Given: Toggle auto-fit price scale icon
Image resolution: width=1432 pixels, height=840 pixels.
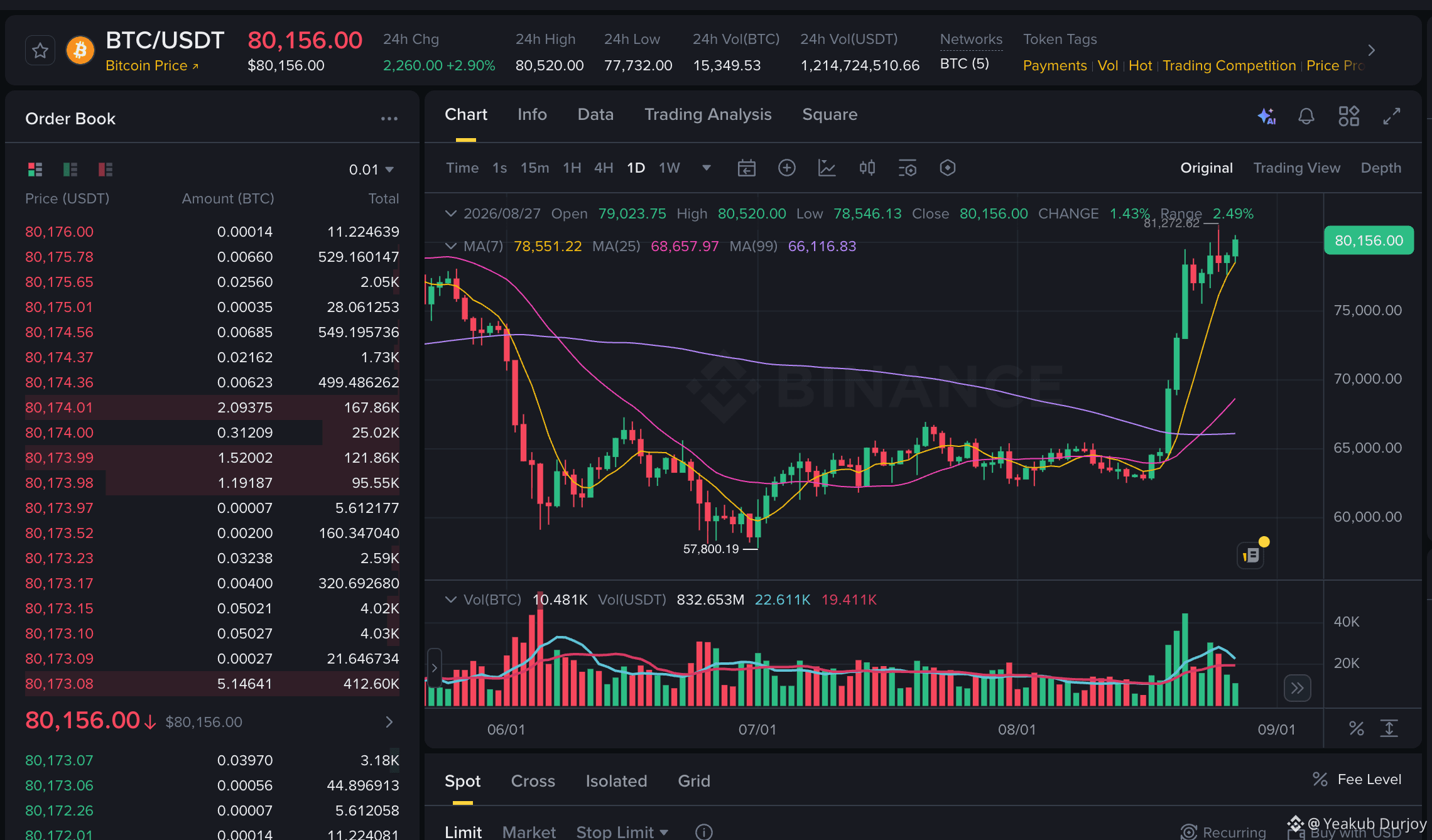Looking at the screenshot, I should coord(1389,729).
